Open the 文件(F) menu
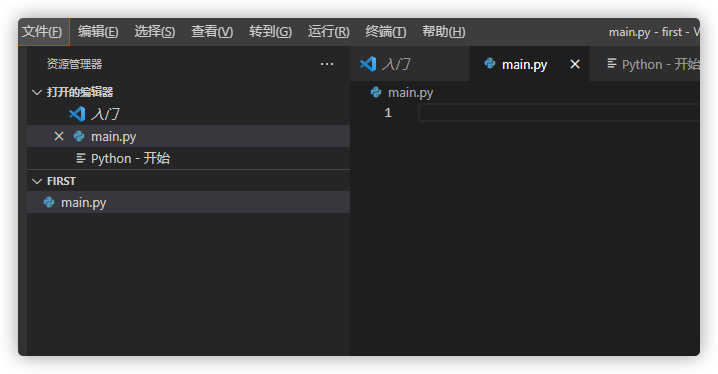This screenshot has width=718, height=374. (42, 32)
